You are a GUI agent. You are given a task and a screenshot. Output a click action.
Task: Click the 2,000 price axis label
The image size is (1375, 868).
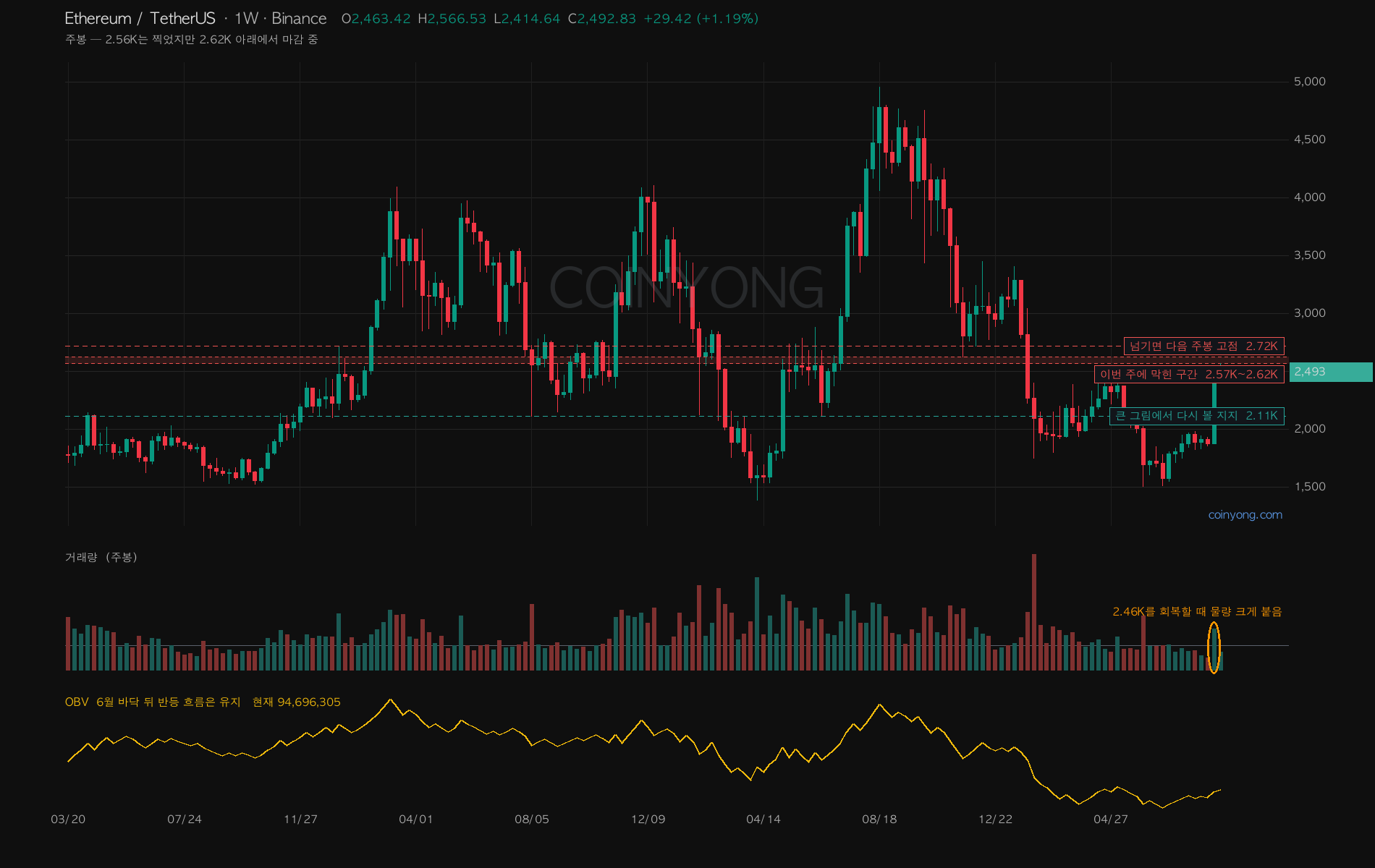(1310, 429)
